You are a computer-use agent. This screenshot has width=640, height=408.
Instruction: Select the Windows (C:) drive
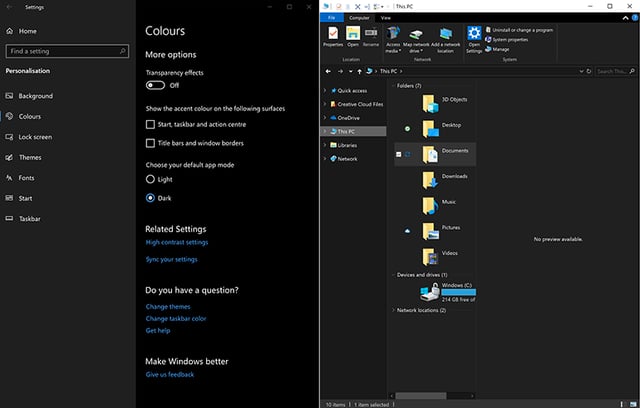448,292
